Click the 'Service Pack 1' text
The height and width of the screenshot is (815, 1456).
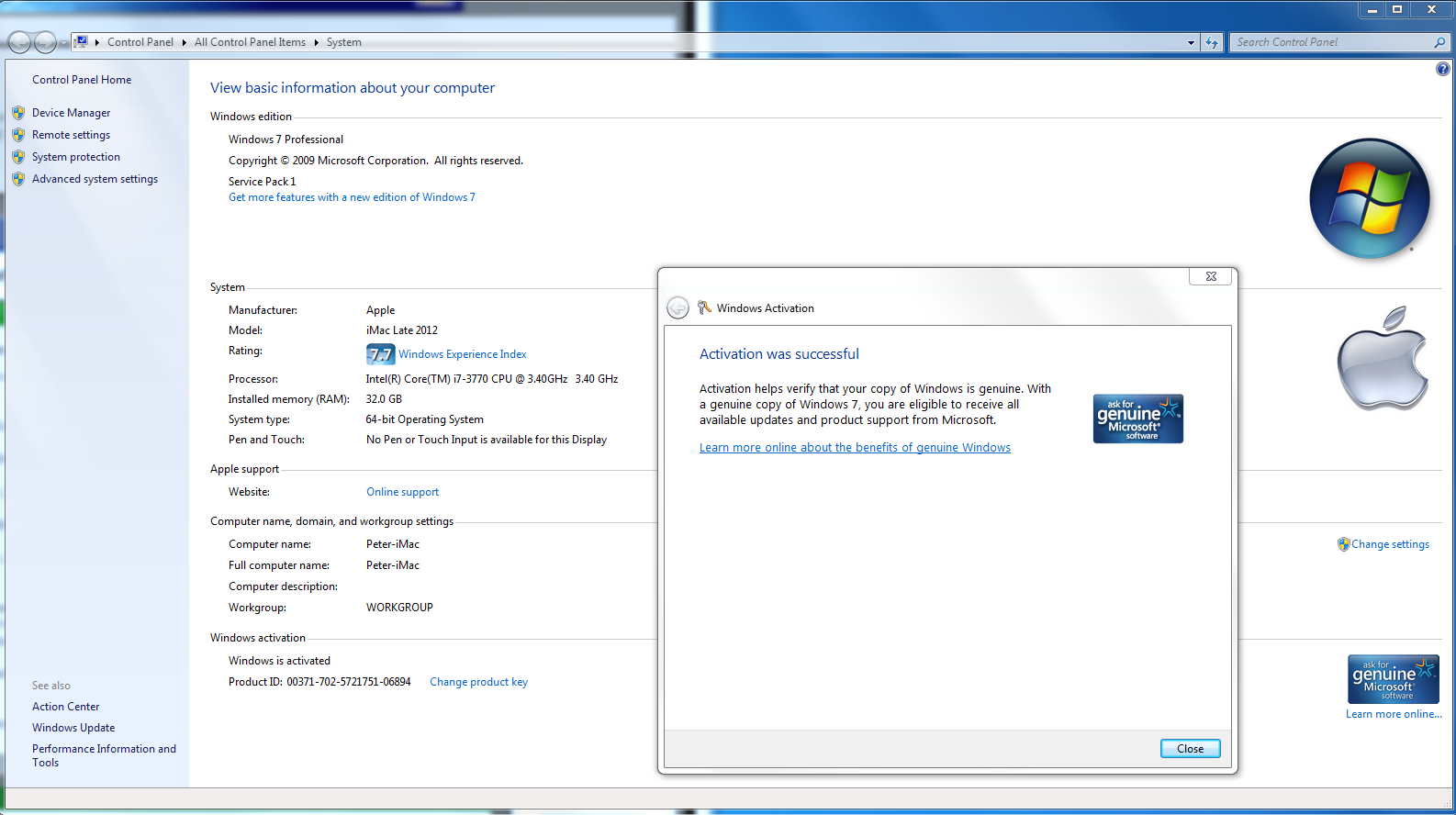pyautogui.click(x=263, y=182)
